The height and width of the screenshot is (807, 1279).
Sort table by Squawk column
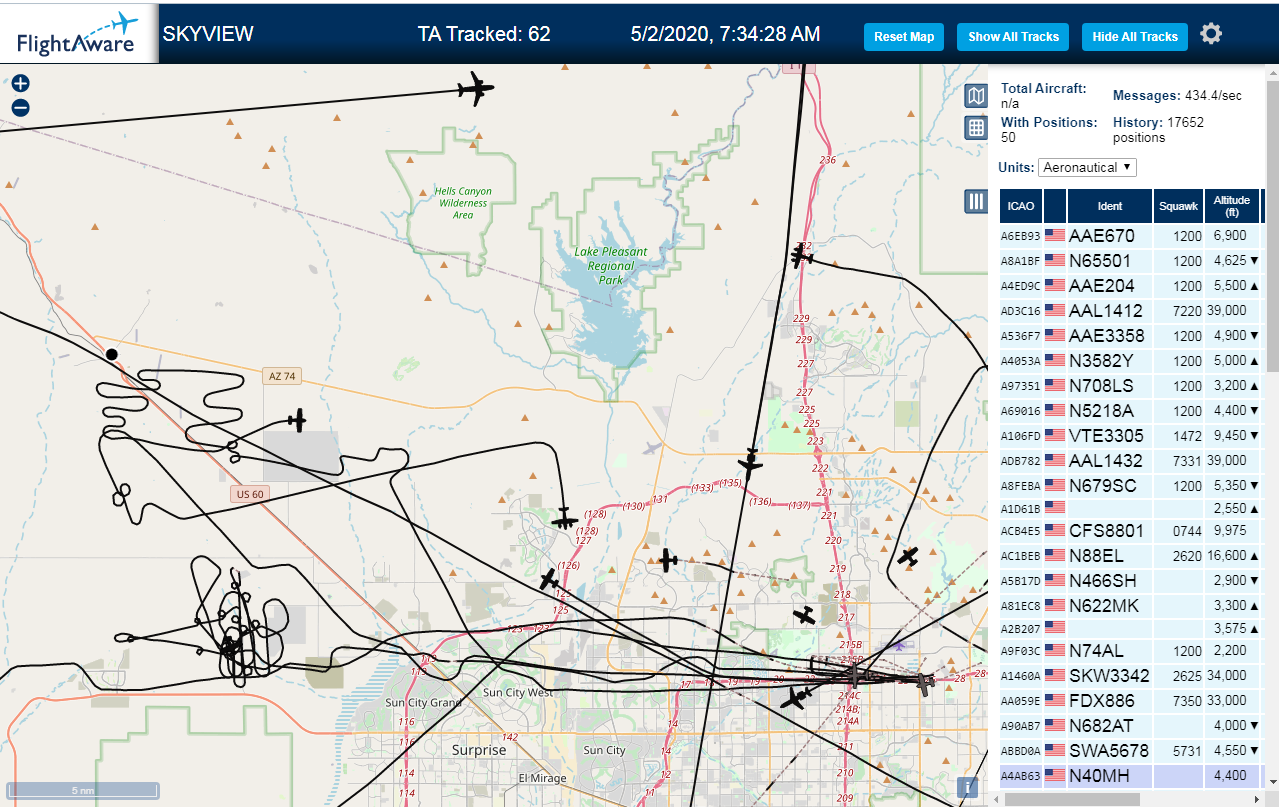coord(1178,206)
